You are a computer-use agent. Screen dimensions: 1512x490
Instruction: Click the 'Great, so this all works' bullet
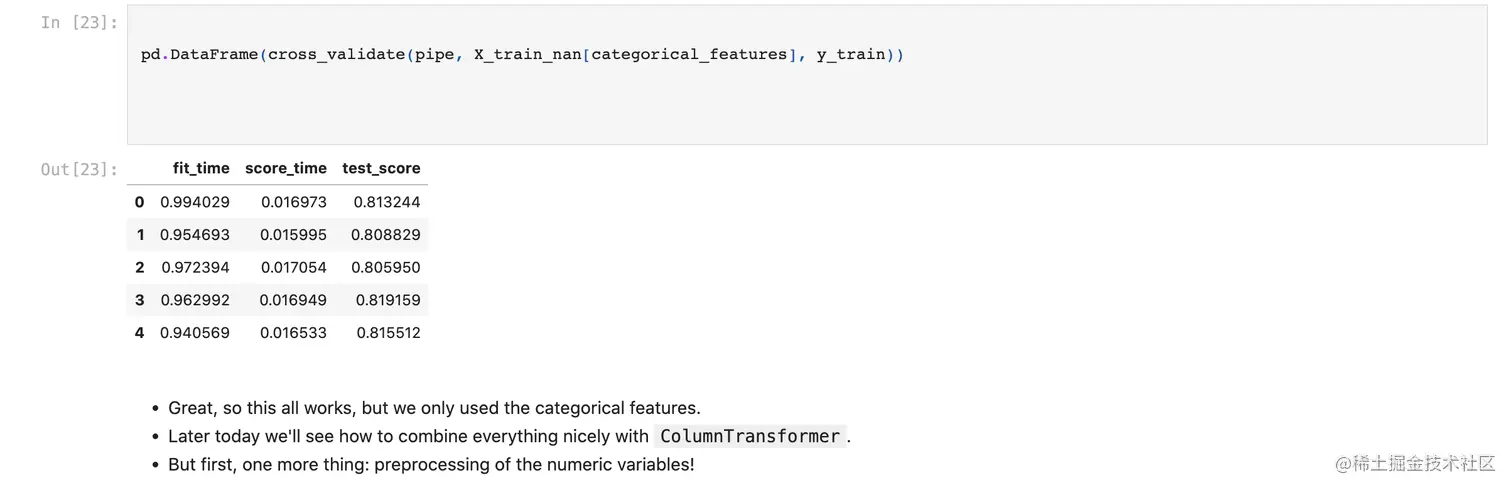[434, 408]
